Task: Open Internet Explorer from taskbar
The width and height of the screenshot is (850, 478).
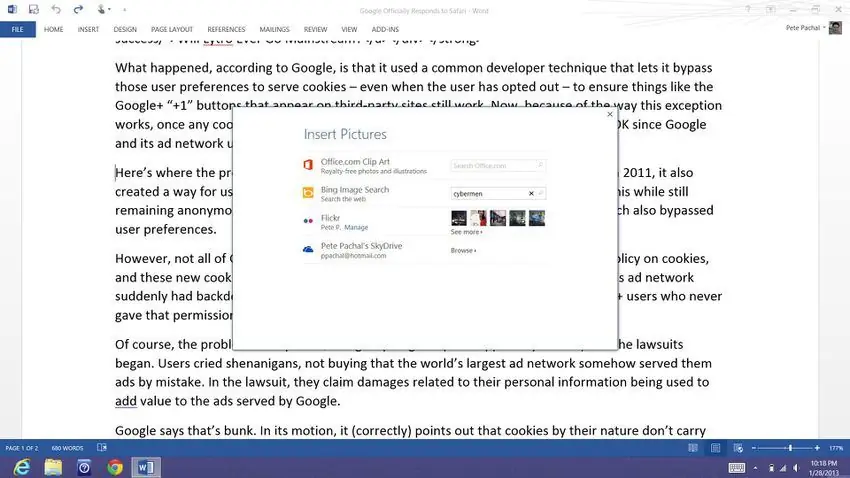Action: pyautogui.click(x=22, y=467)
